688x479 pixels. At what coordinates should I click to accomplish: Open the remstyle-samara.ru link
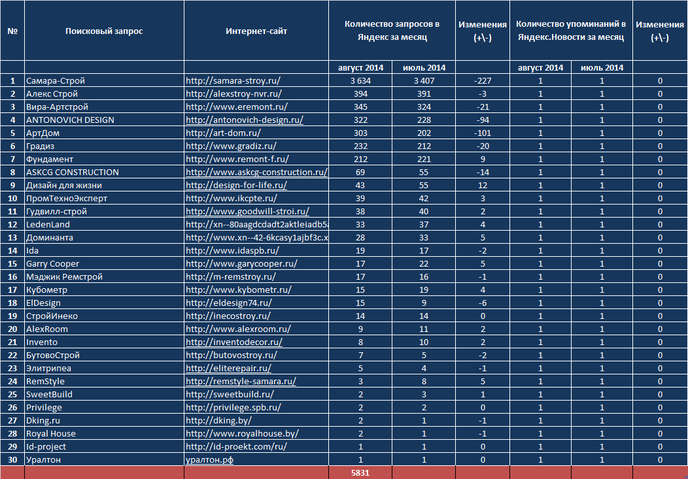[241, 381]
